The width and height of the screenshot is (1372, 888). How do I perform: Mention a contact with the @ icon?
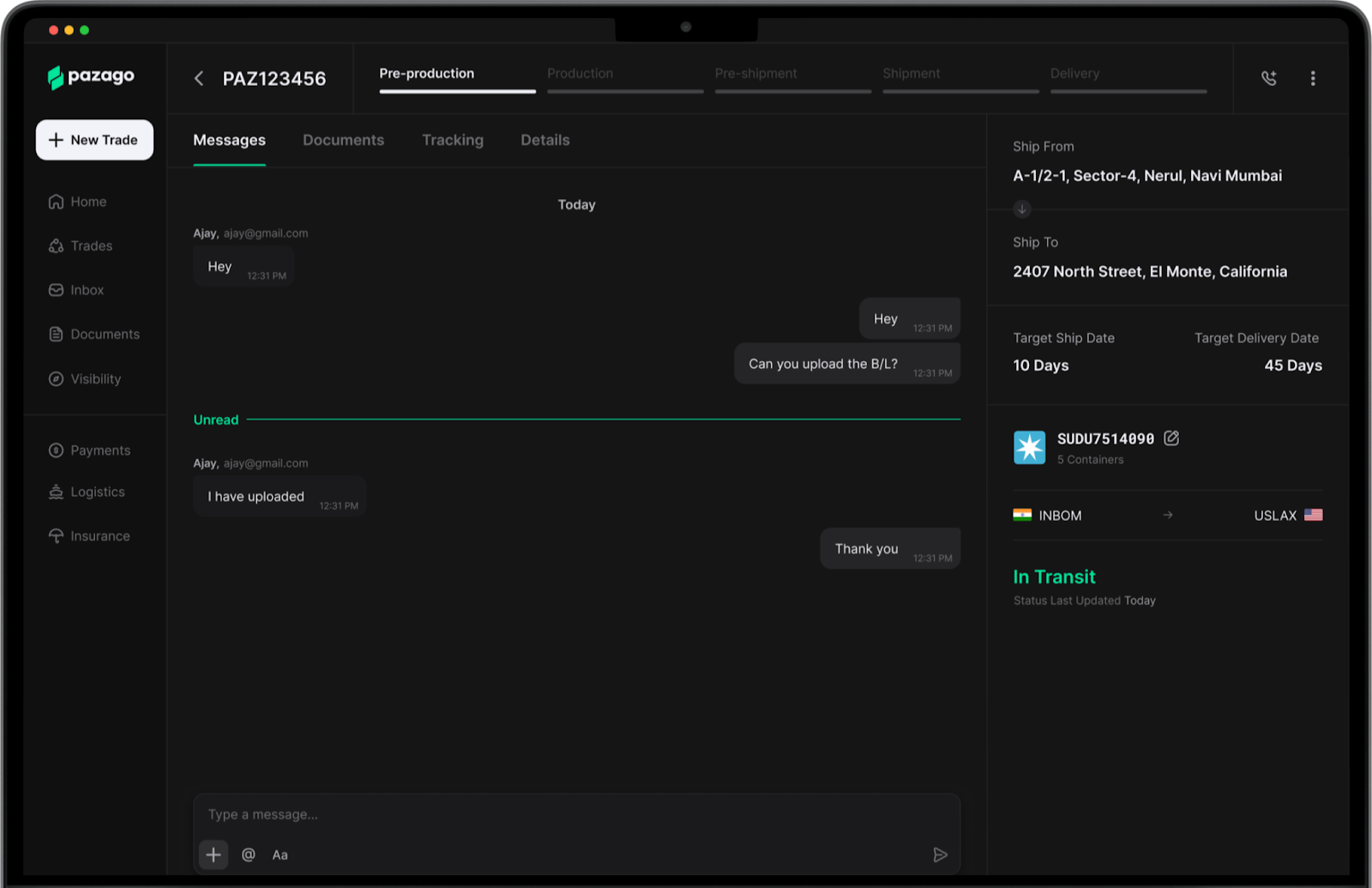(x=248, y=855)
